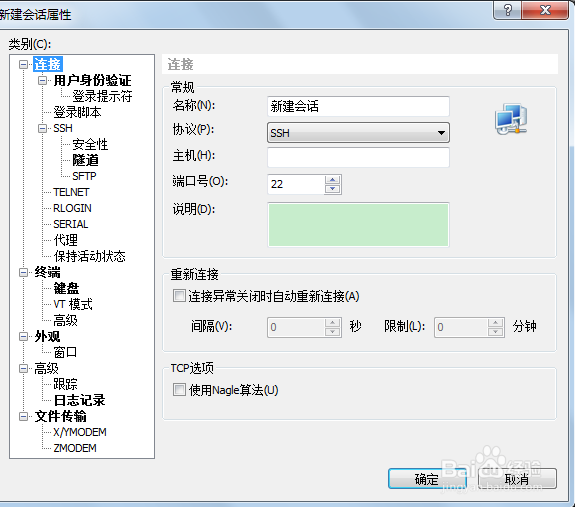Toggle 使用Nagle算法 checkbox
This screenshot has width=575, height=507.
(x=179, y=390)
